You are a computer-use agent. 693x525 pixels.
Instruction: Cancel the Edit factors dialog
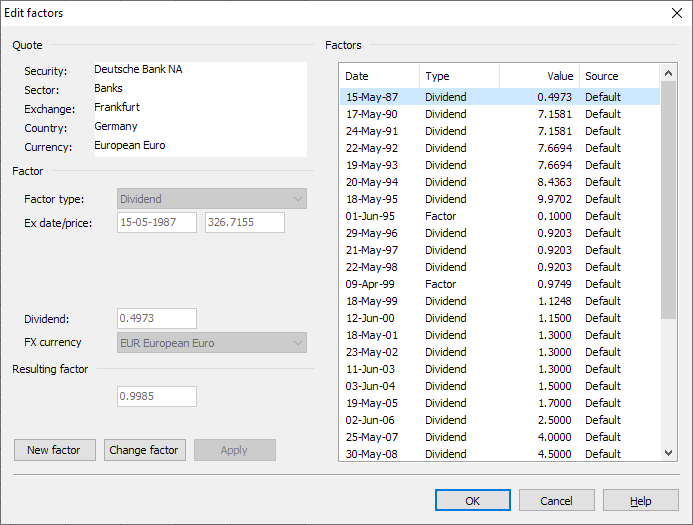(556, 501)
